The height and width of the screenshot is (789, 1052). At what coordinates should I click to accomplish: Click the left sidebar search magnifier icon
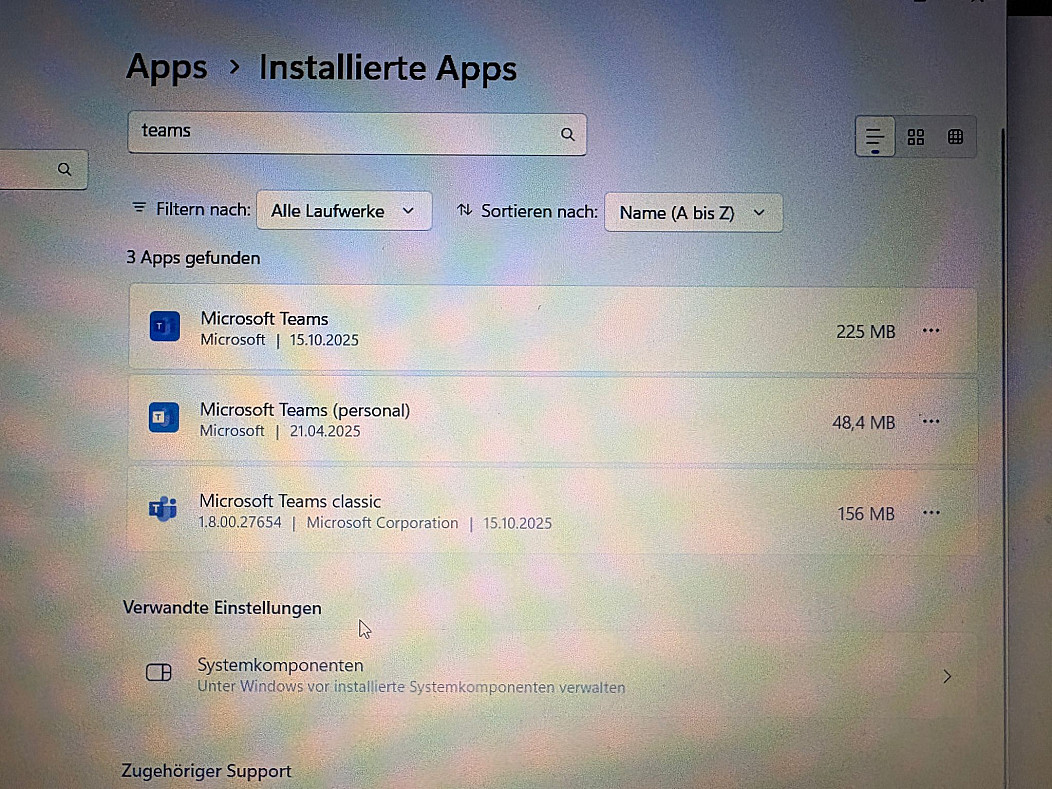(65, 169)
